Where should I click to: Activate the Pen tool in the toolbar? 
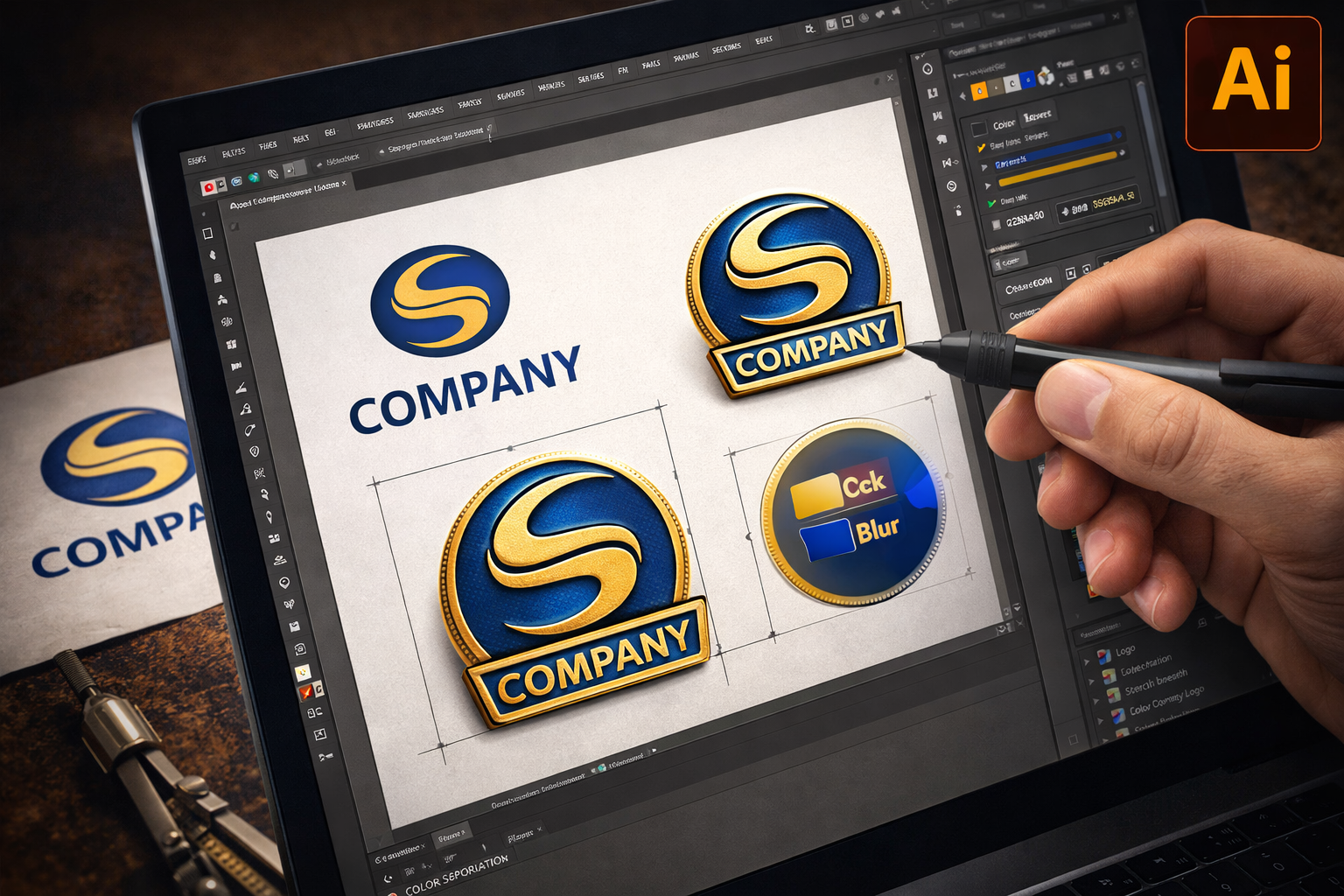(x=240, y=385)
